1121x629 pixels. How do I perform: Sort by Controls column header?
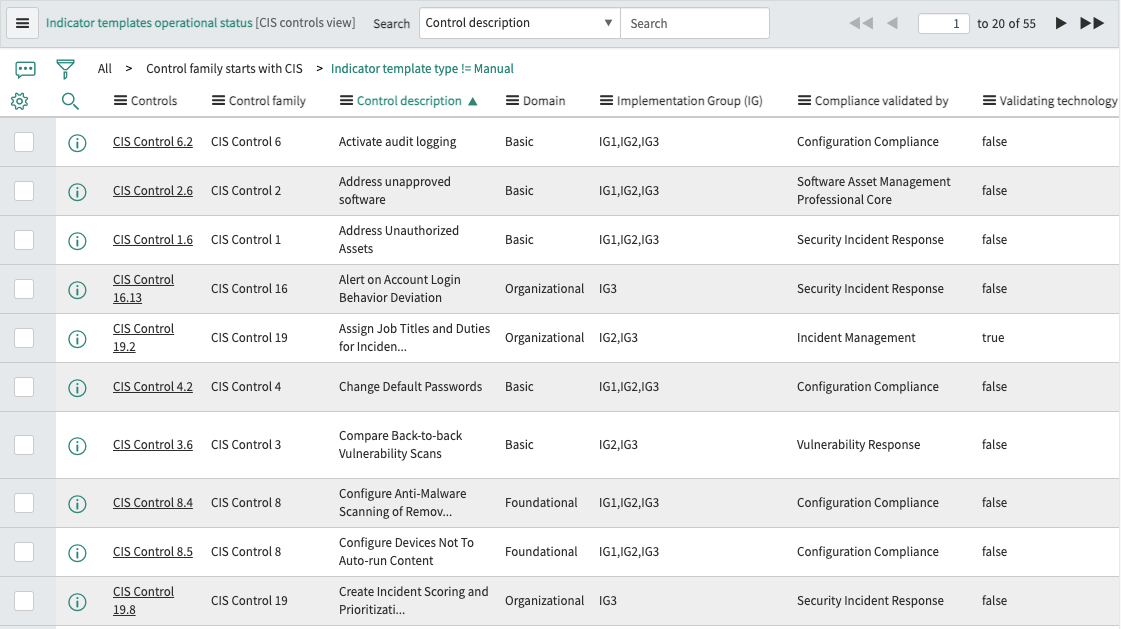(154, 101)
